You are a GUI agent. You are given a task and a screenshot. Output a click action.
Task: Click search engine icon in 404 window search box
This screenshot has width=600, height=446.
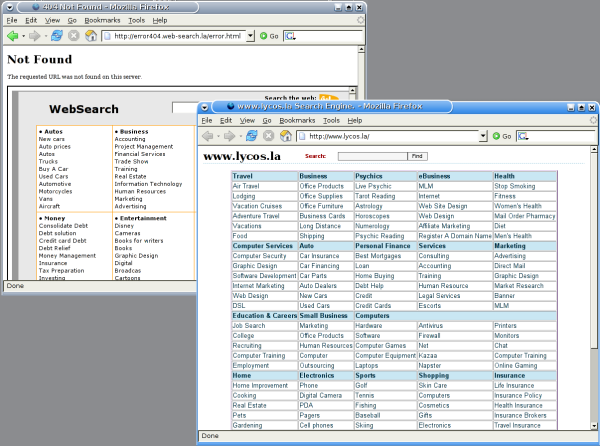tap(290, 36)
